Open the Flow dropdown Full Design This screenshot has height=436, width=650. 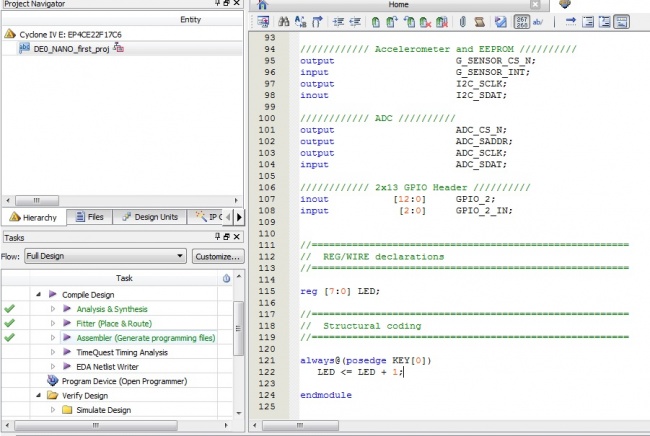click(x=106, y=256)
